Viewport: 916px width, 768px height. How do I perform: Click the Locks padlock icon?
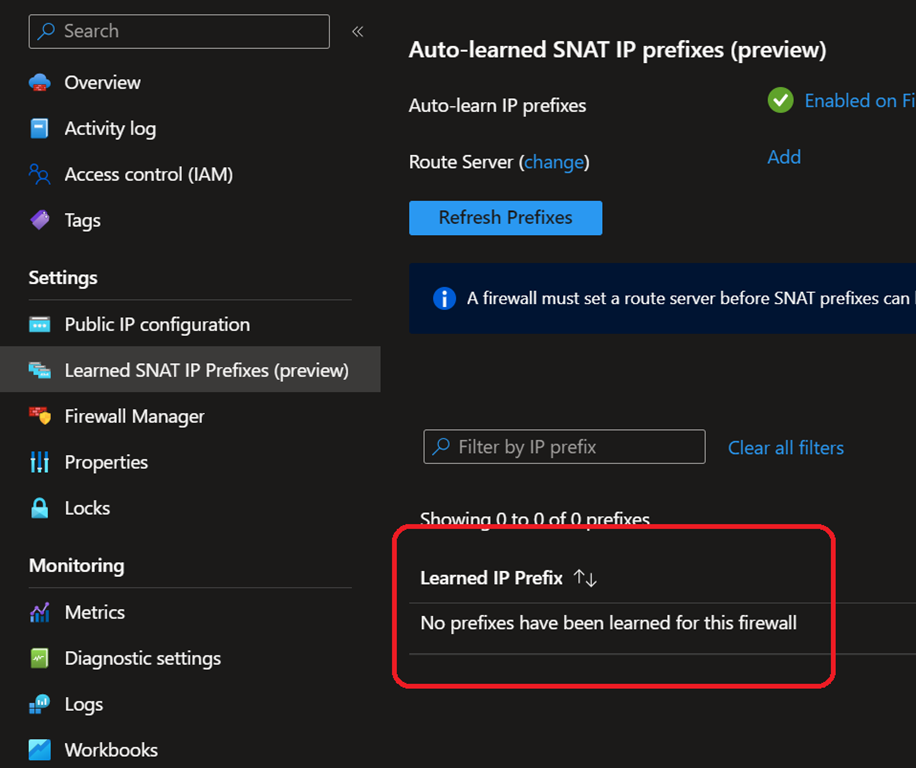(40, 508)
